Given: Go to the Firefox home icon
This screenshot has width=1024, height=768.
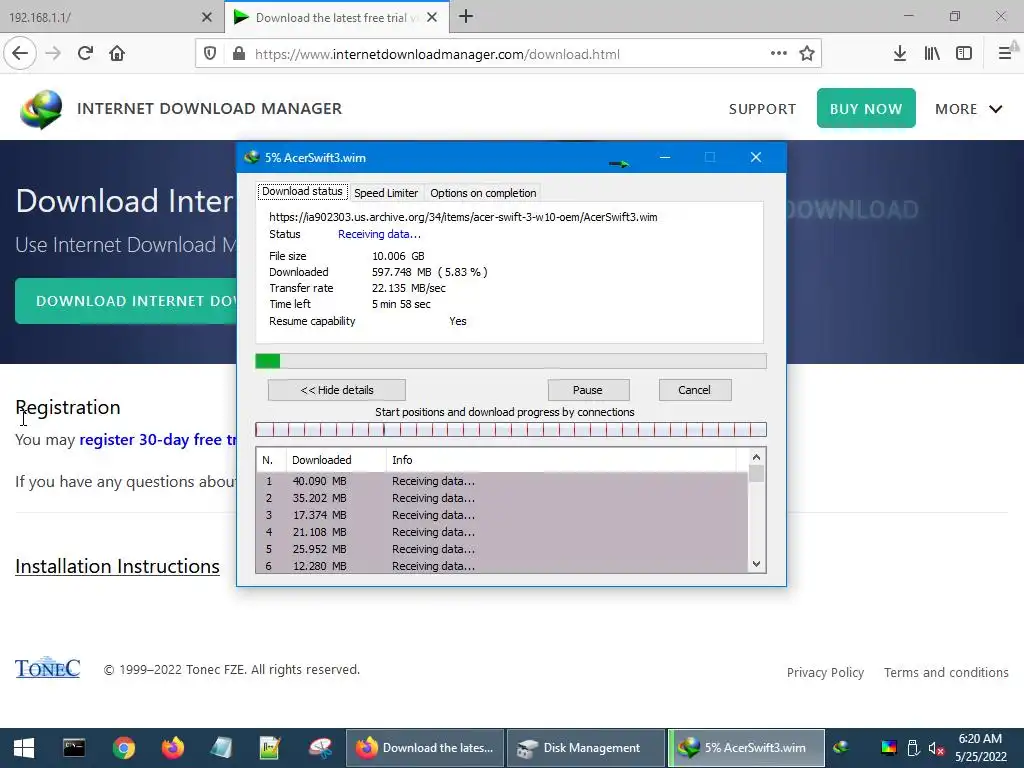Looking at the screenshot, I should coord(117,53).
